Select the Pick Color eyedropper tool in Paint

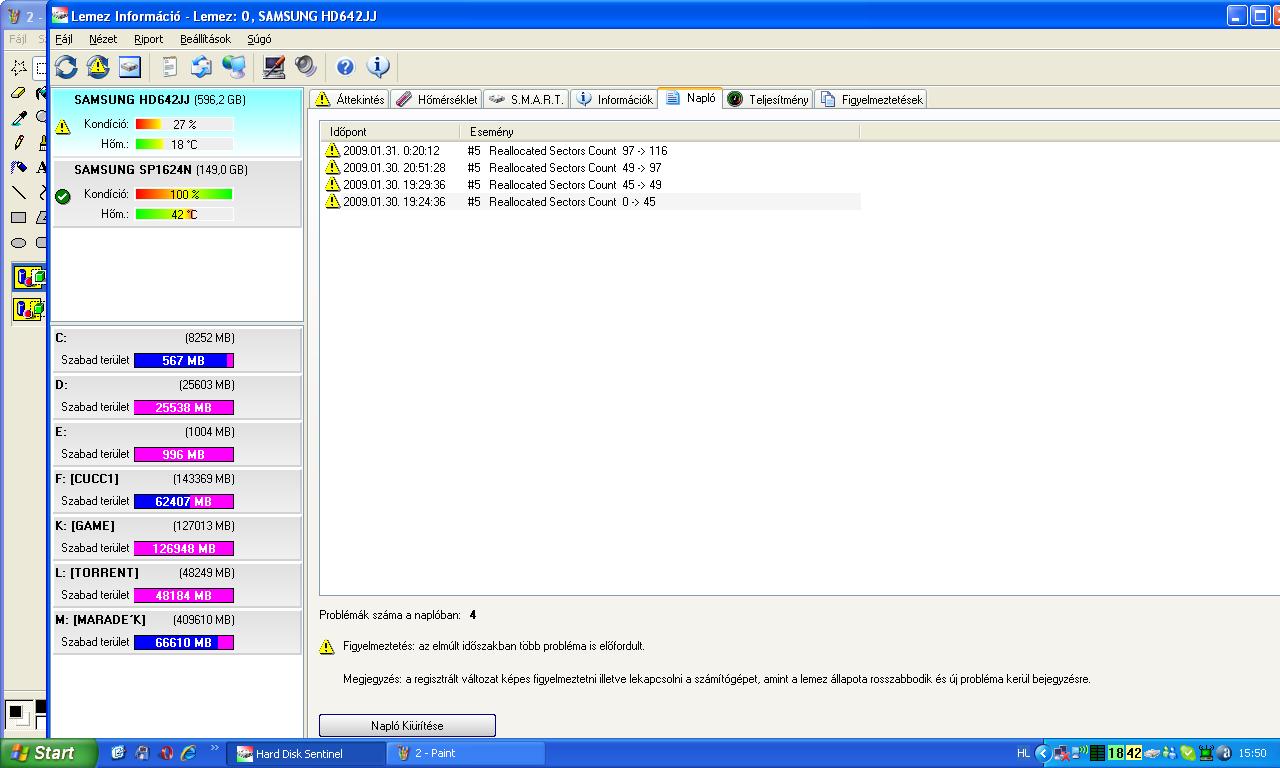pyautogui.click(x=18, y=118)
